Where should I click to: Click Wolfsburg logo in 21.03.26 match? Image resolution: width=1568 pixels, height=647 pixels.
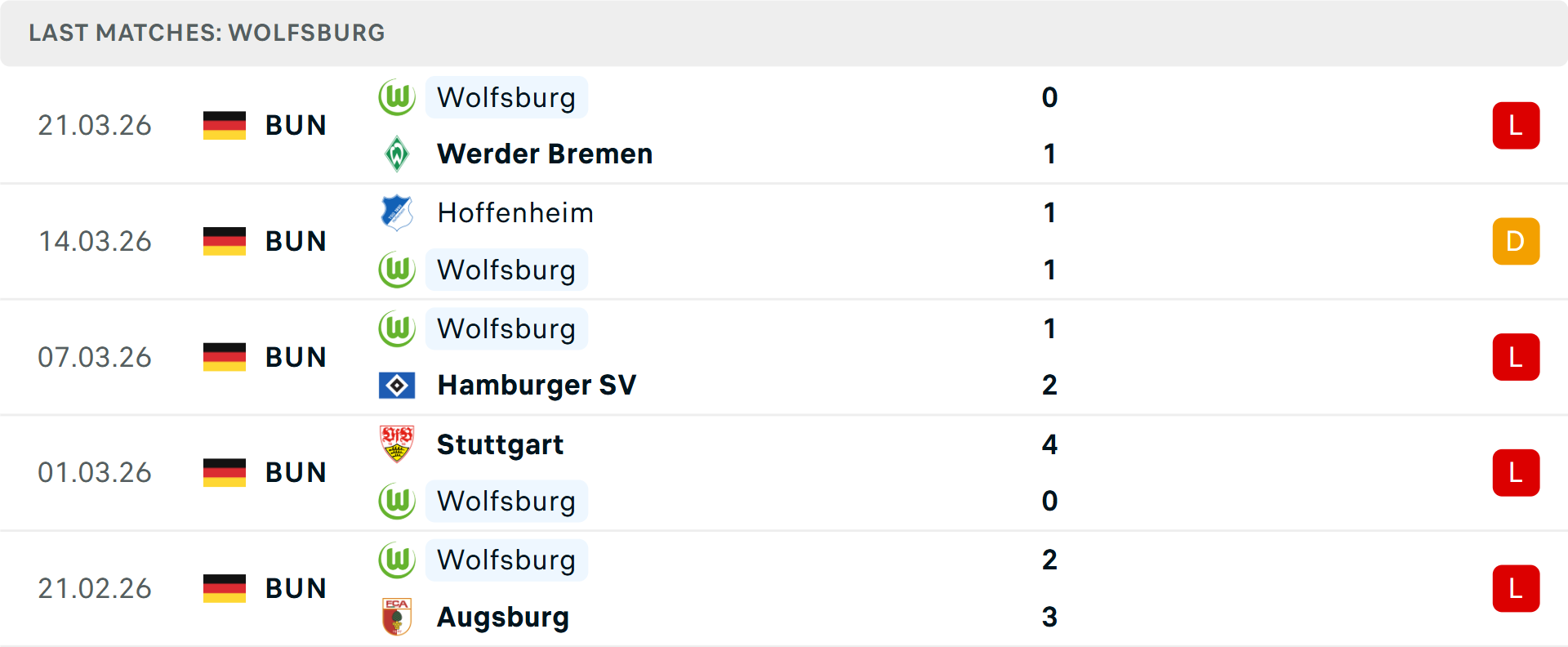pyautogui.click(x=397, y=97)
